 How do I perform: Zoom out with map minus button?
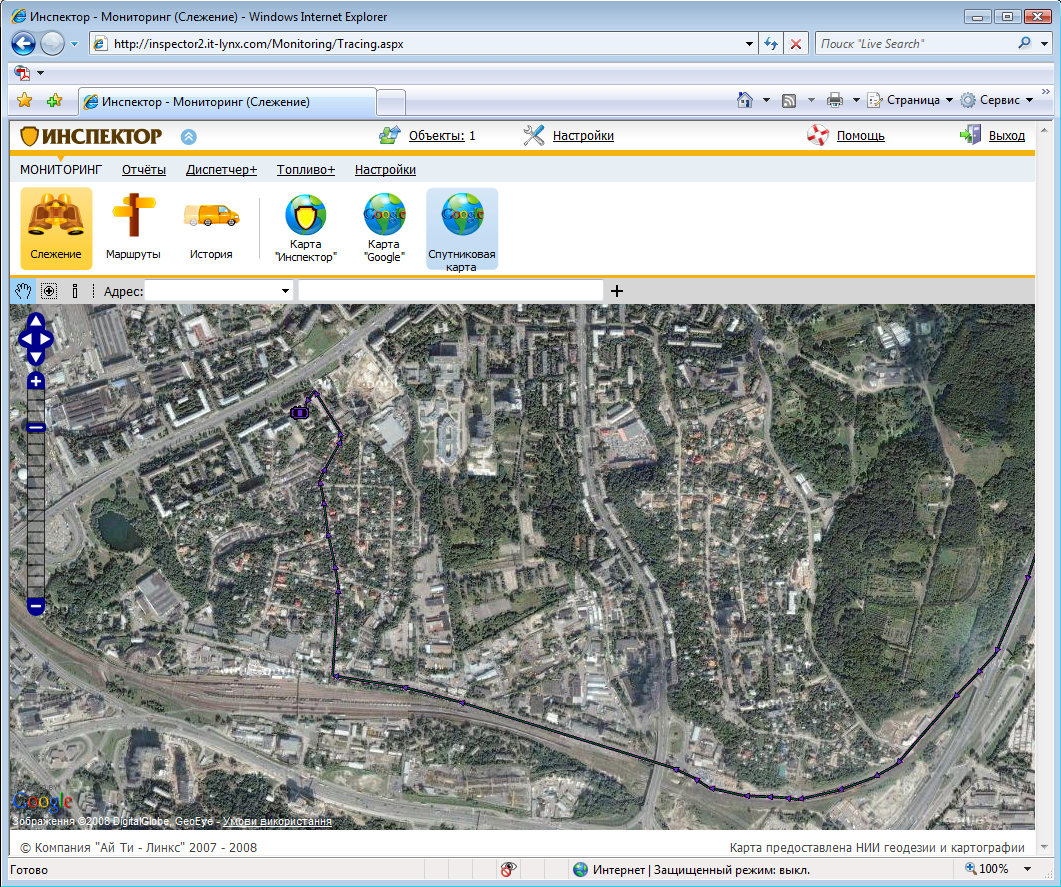pos(36,606)
